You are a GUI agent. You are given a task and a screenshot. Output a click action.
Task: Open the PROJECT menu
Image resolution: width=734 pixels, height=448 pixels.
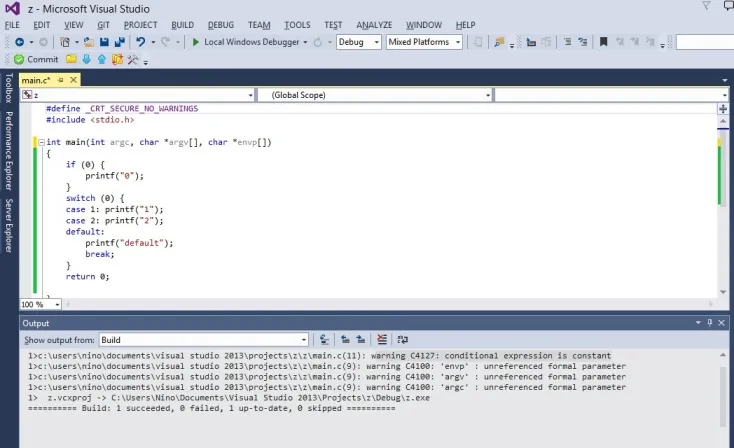tap(140, 25)
